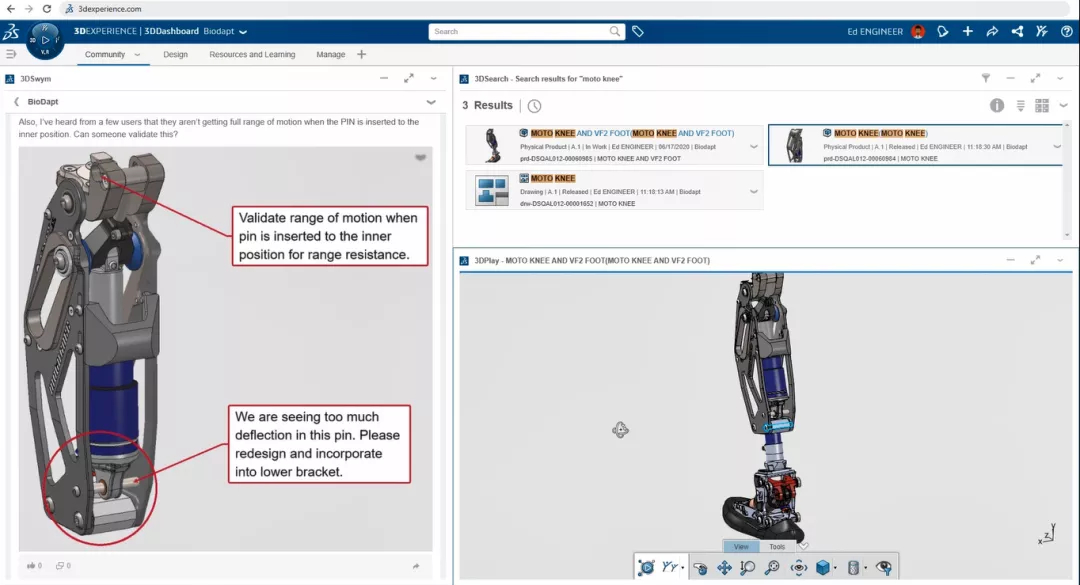Select the Tools tab in 3DPlay toolbar
The height and width of the screenshot is (585, 1080).
777,547
